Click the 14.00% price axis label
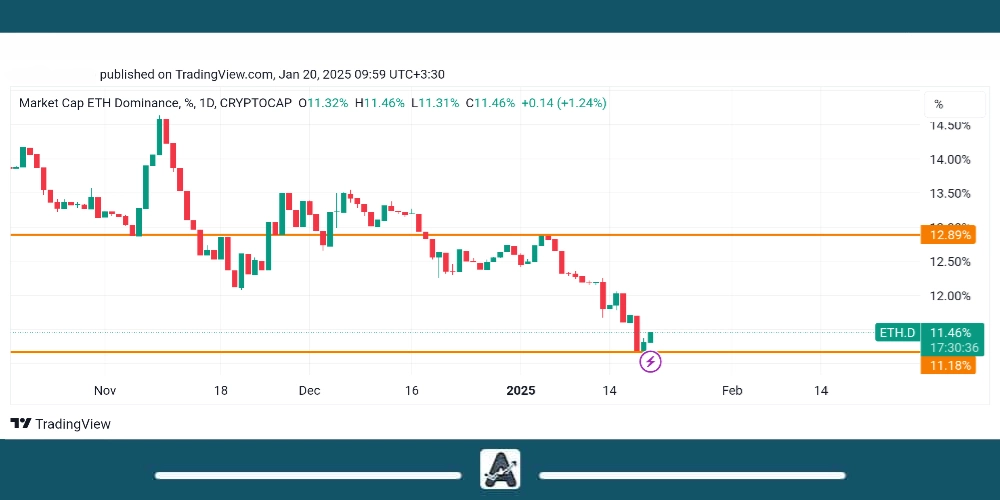Image resolution: width=1000 pixels, height=500 pixels. (x=950, y=160)
